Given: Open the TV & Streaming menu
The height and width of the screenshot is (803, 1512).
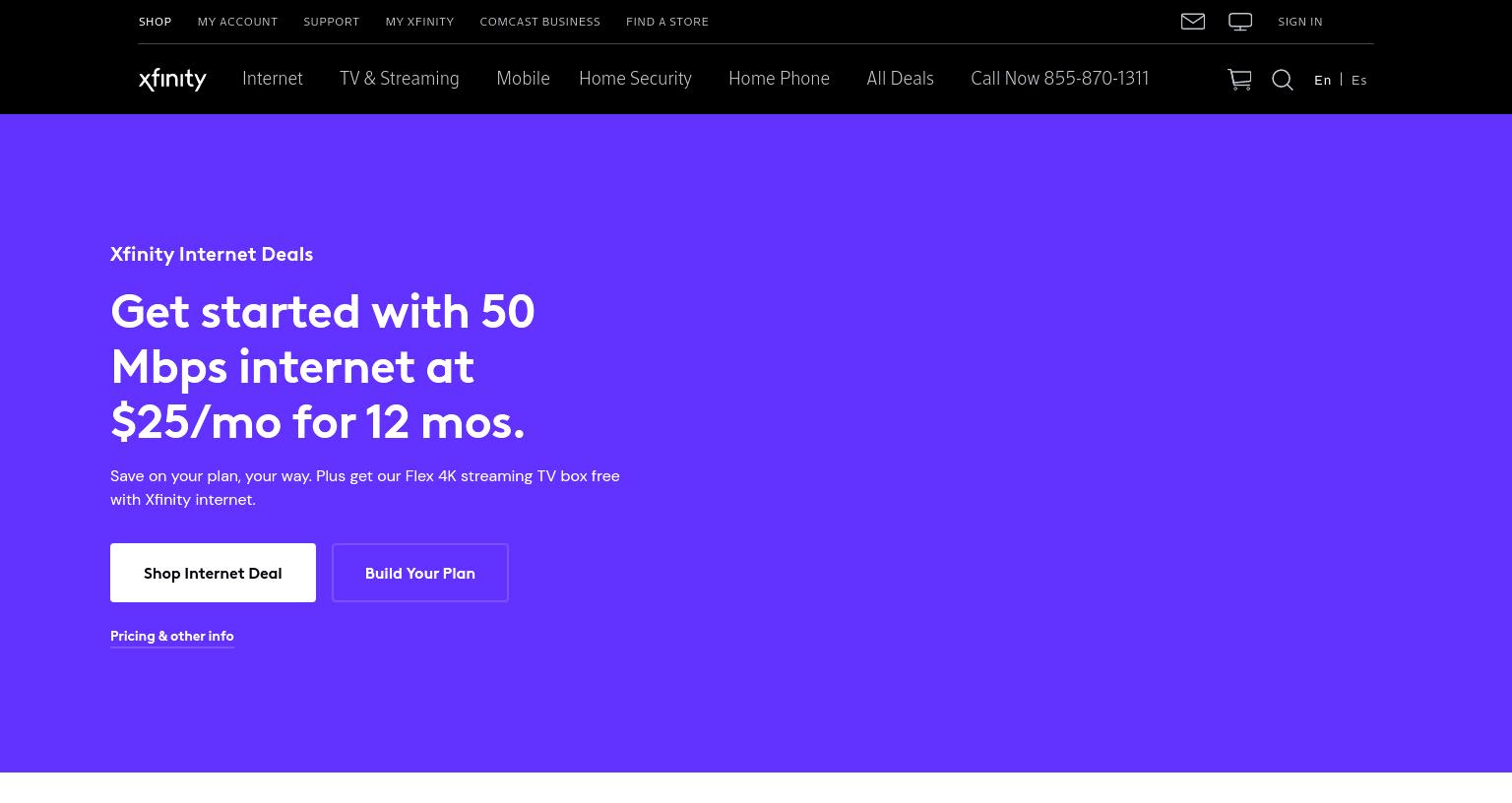Looking at the screenshot, I should 400,79.
